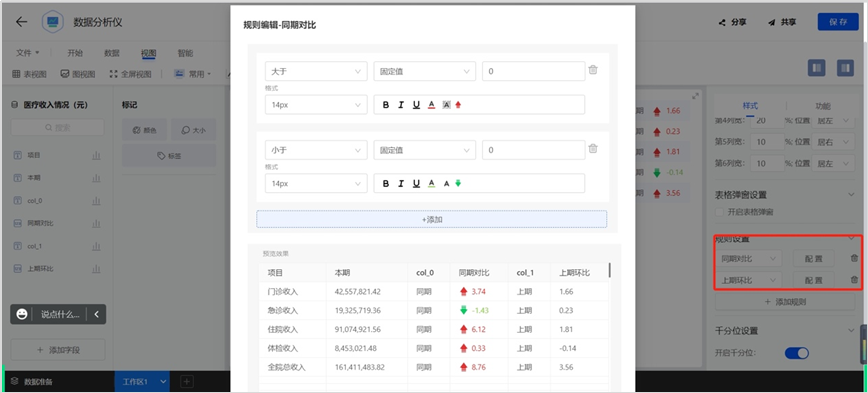Click Italic in the 小于 rule format bar

coord(401,183)
